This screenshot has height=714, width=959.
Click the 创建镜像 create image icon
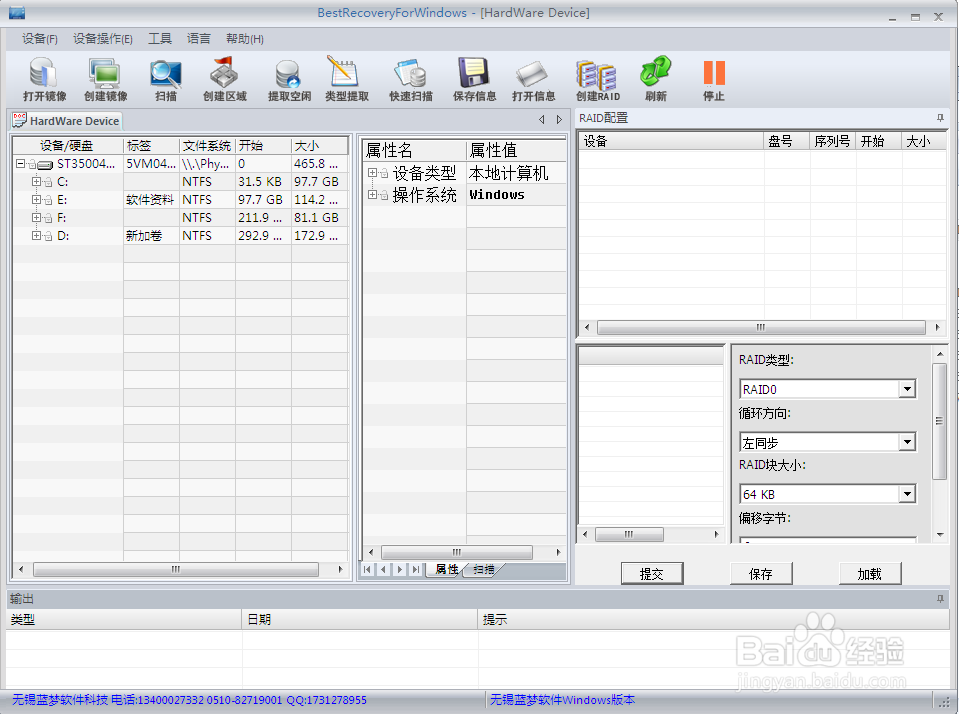point(103,79)
